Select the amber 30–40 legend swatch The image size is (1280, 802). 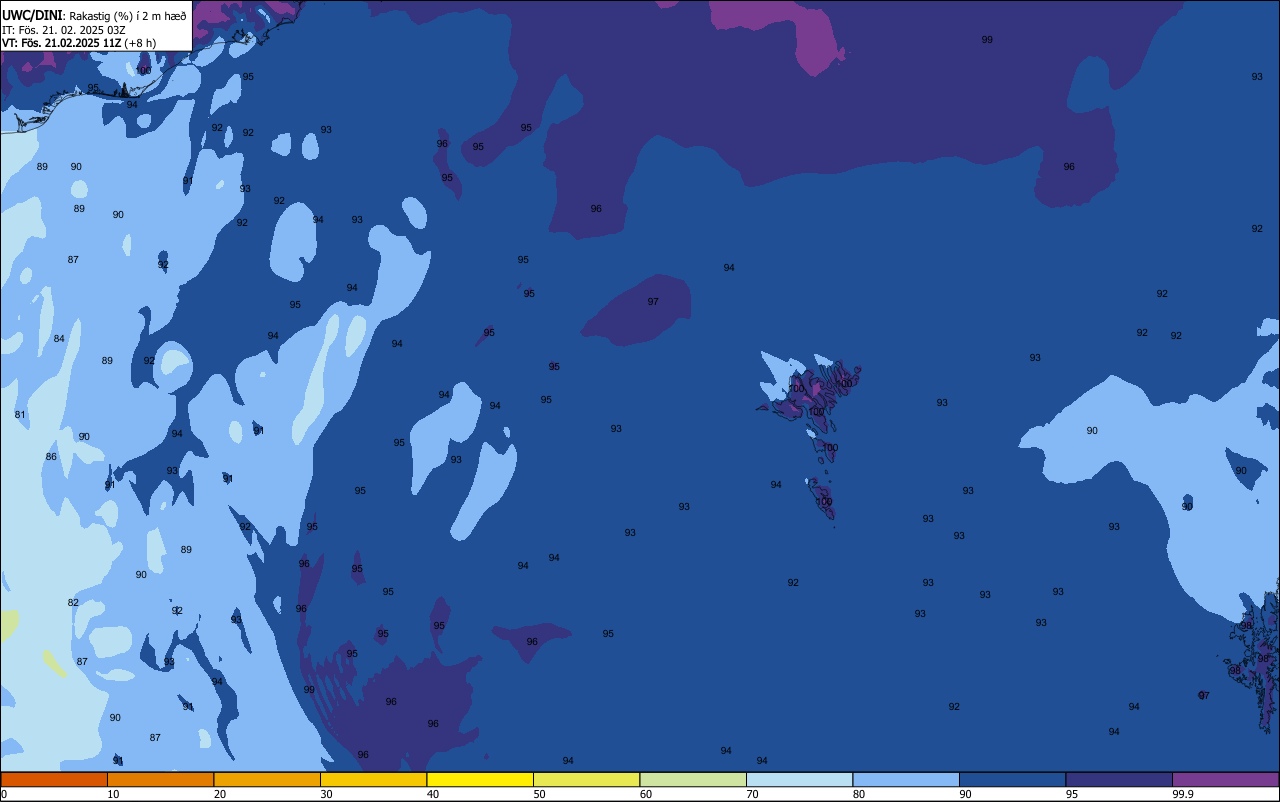pos(374,779)
